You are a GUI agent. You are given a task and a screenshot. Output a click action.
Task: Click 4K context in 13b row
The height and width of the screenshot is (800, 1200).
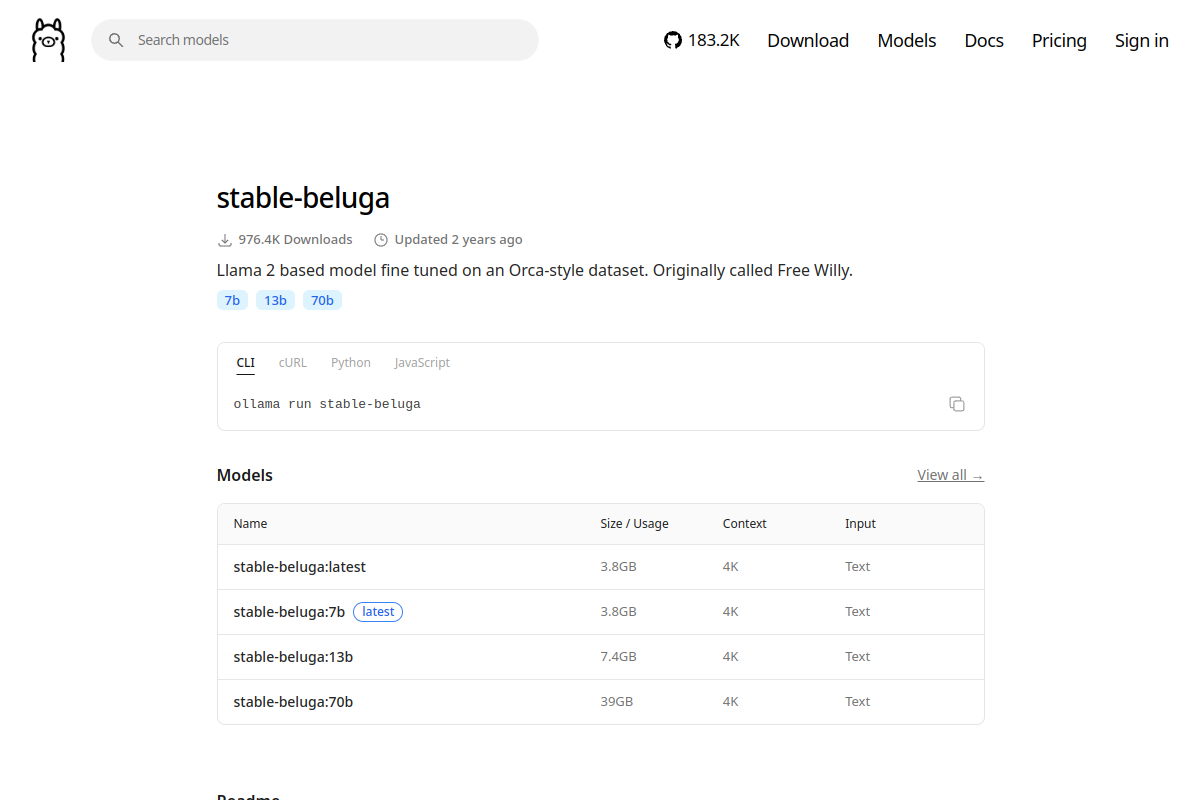731,657
